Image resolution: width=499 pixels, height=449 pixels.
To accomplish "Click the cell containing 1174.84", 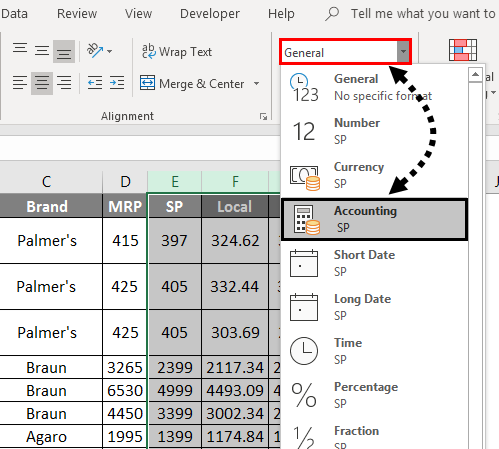I will (x=235, y=436).
